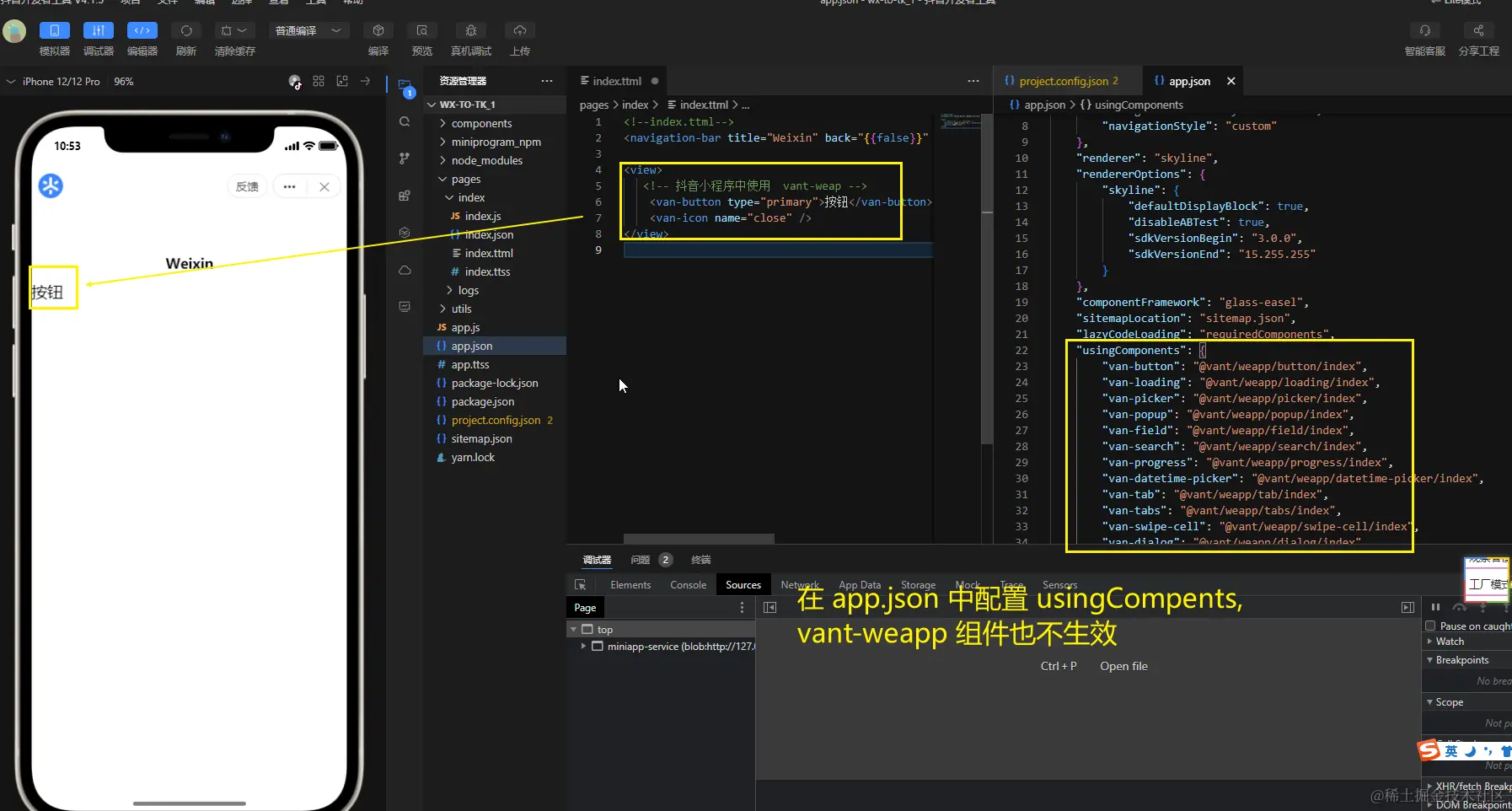
Task: Click the simulator capsule ellipsis menu button
Action: point(290,186)
